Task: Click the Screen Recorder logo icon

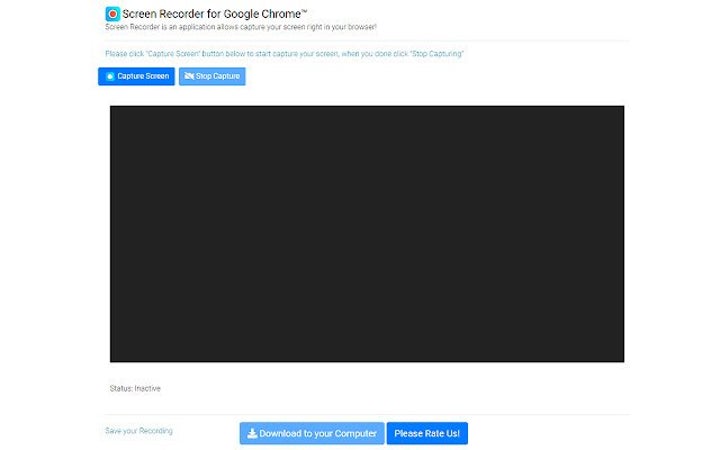Action: click(113, 14)
